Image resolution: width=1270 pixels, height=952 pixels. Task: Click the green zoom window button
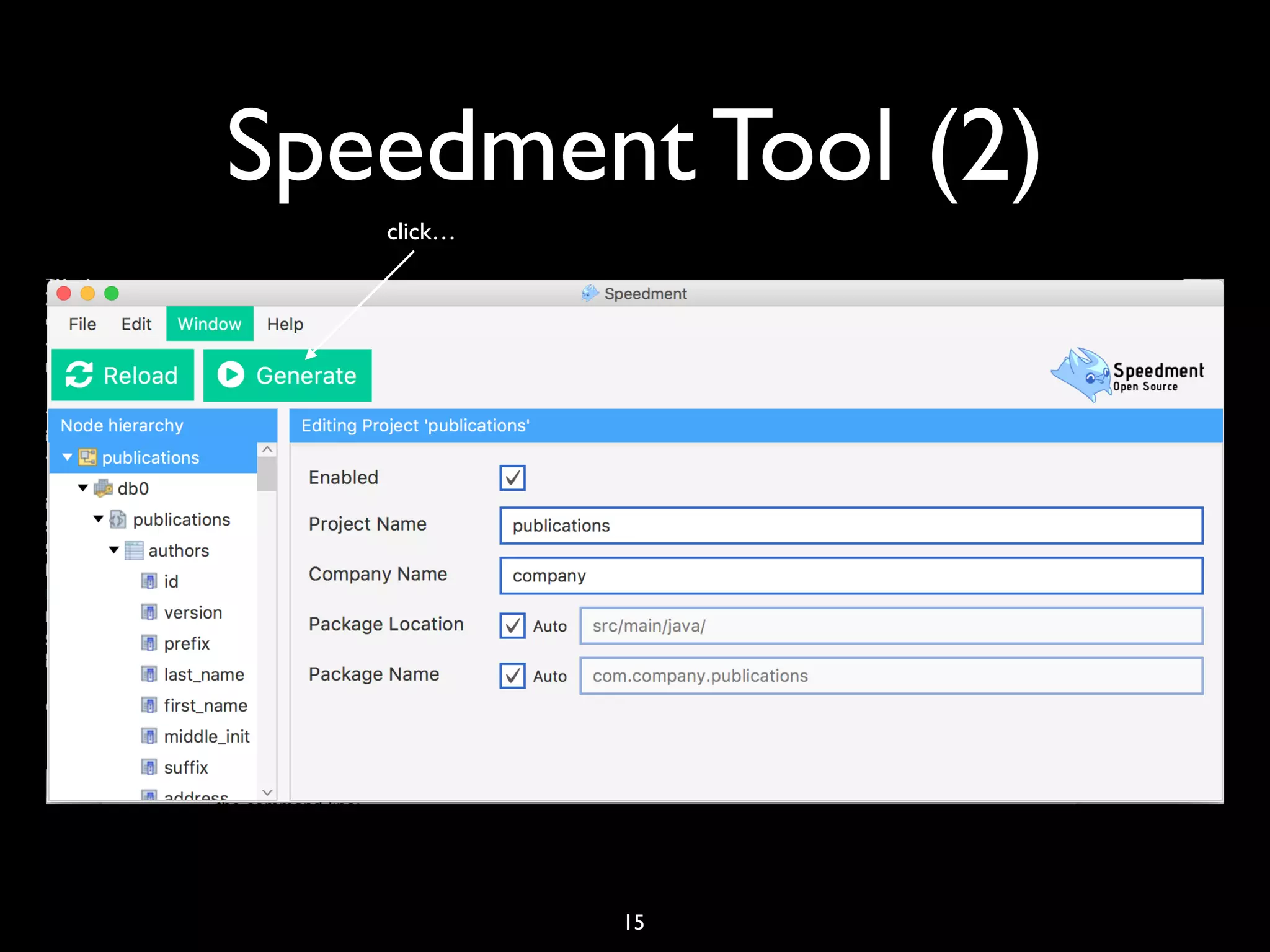[112, 293]
